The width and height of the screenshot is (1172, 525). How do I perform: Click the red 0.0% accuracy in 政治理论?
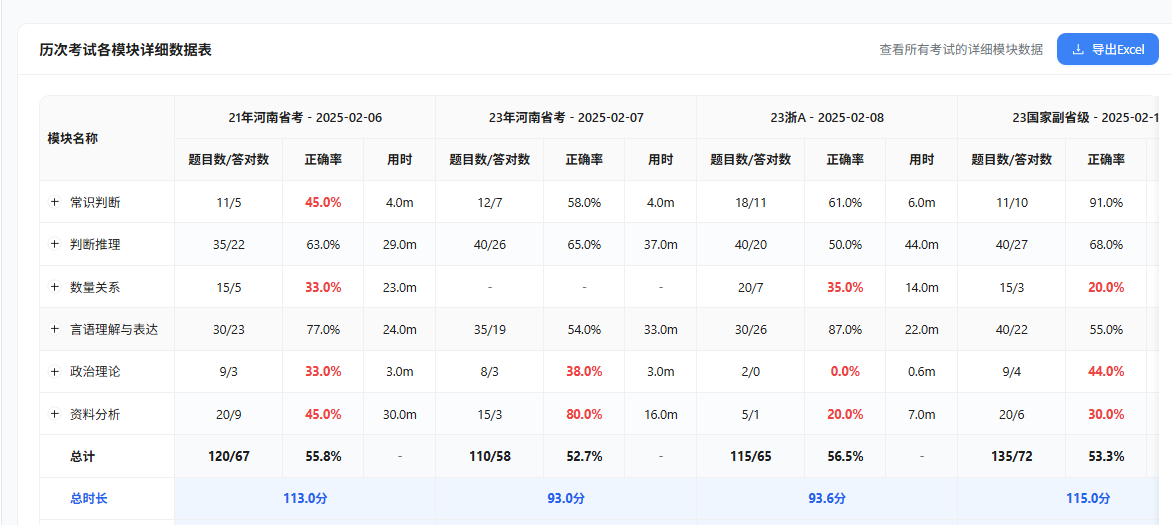[845, 371]
